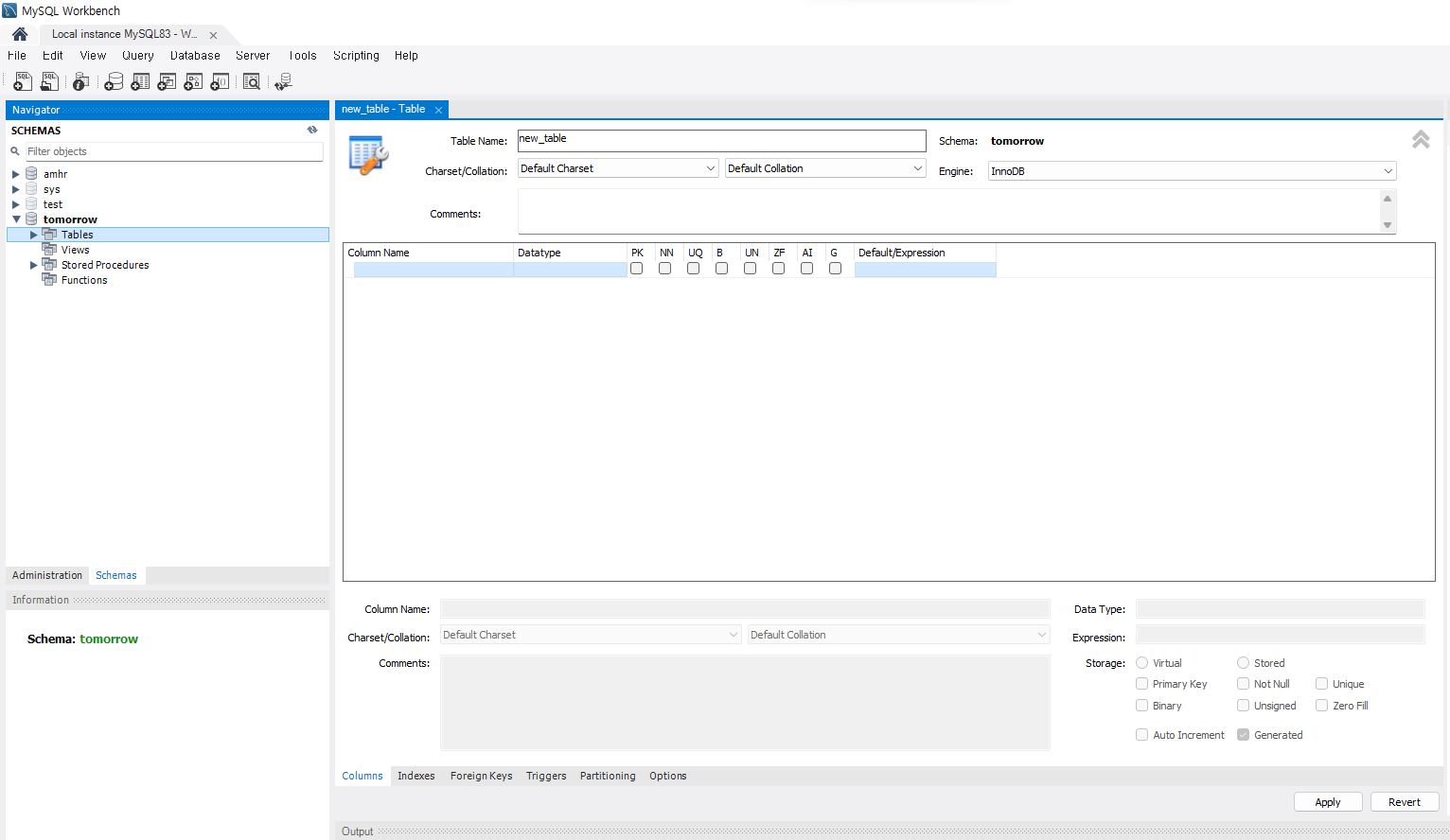Viewport: 1450px width, 840px height.
Task: Switch to the Partitioning tab
Action: (x=608, y=776)
